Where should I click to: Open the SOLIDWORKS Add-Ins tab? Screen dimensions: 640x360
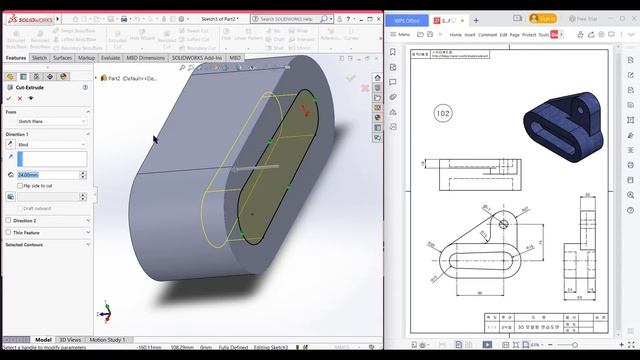pos(197,58)
